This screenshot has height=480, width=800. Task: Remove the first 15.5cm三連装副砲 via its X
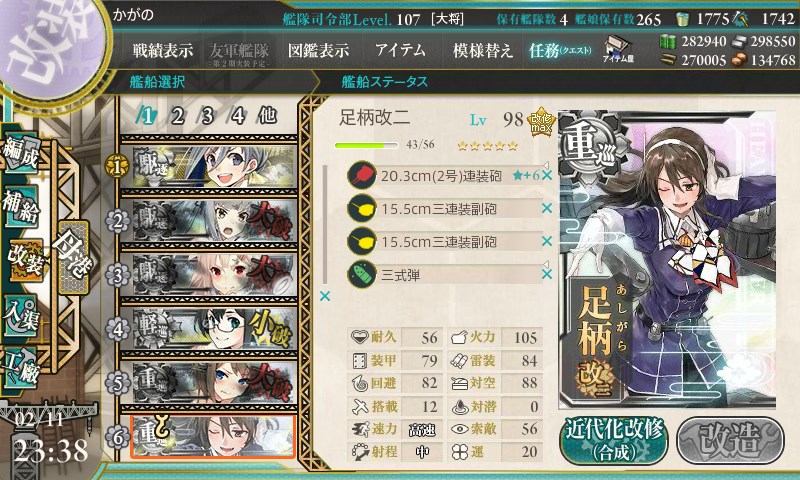[546, 208]
